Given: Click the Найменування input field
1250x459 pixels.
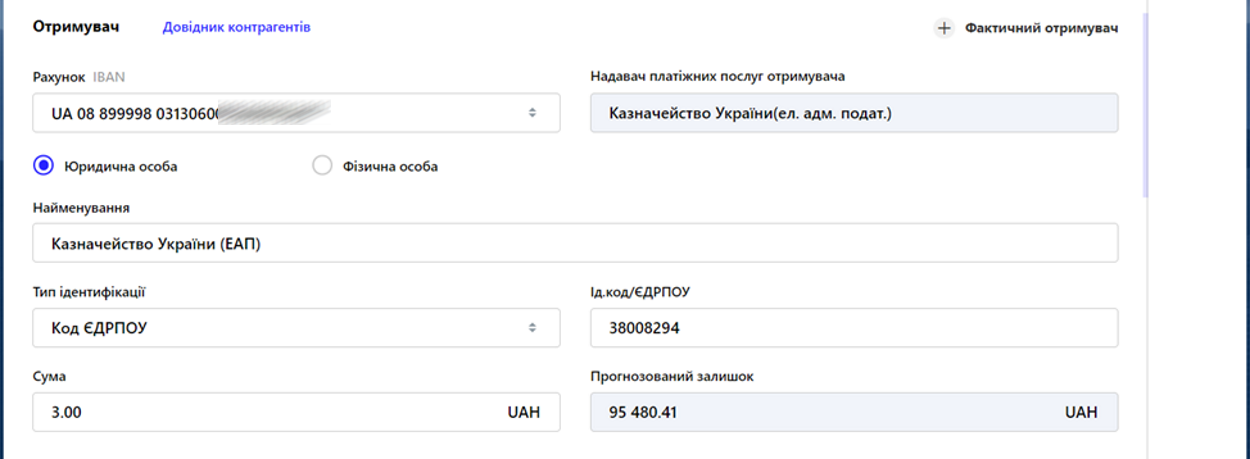Looking at the screenshot, I should [x=575, y=243].
